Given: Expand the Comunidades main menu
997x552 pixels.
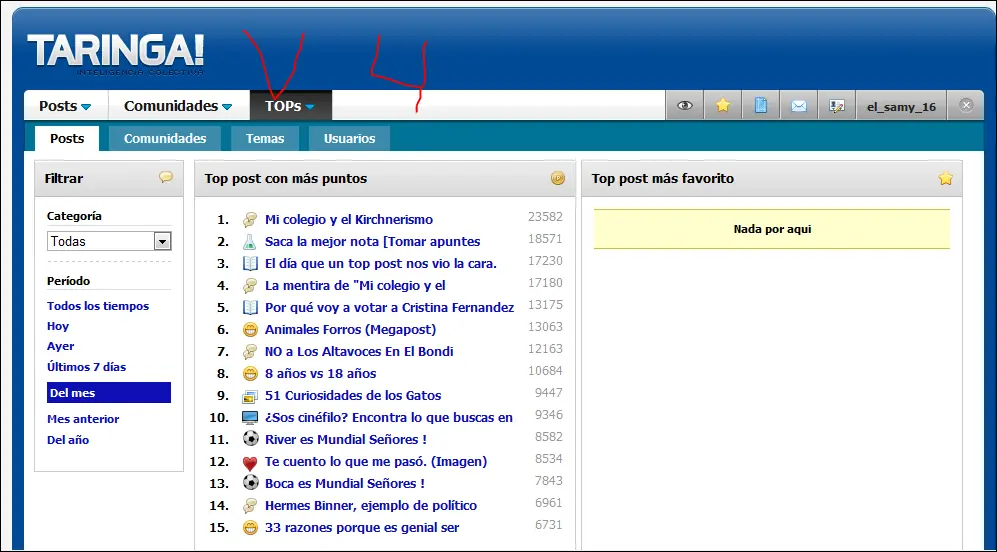Looking at the screenshot, I should click(178, 106).
